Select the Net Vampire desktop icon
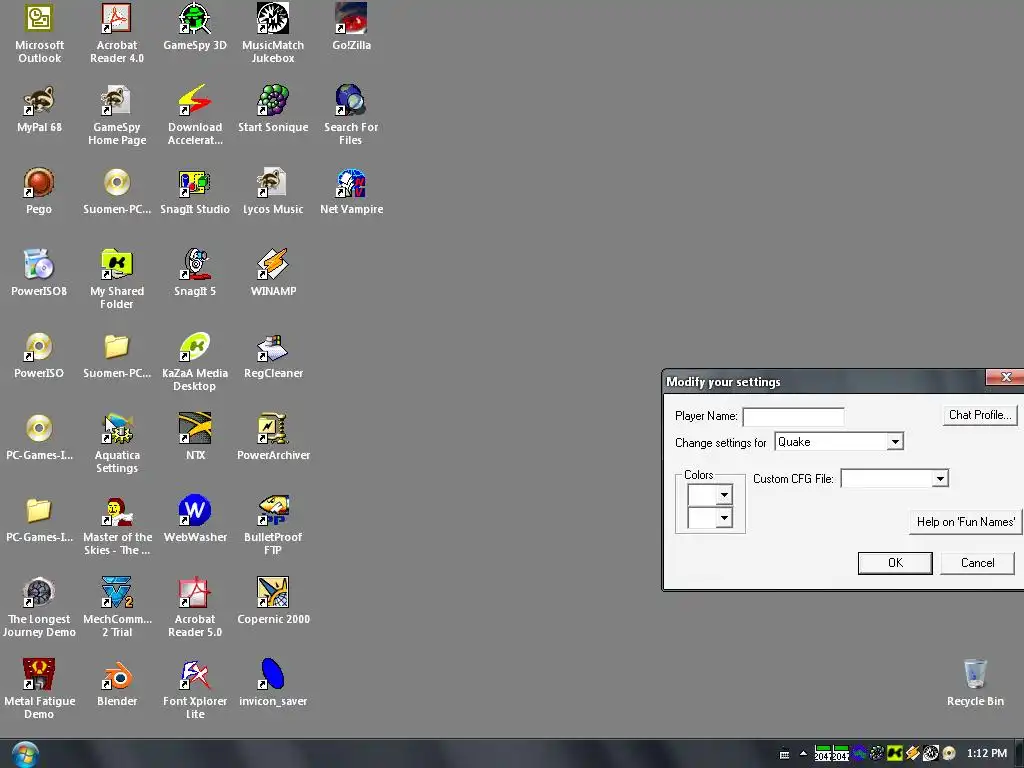1024x768 pixels. (351, 183)
